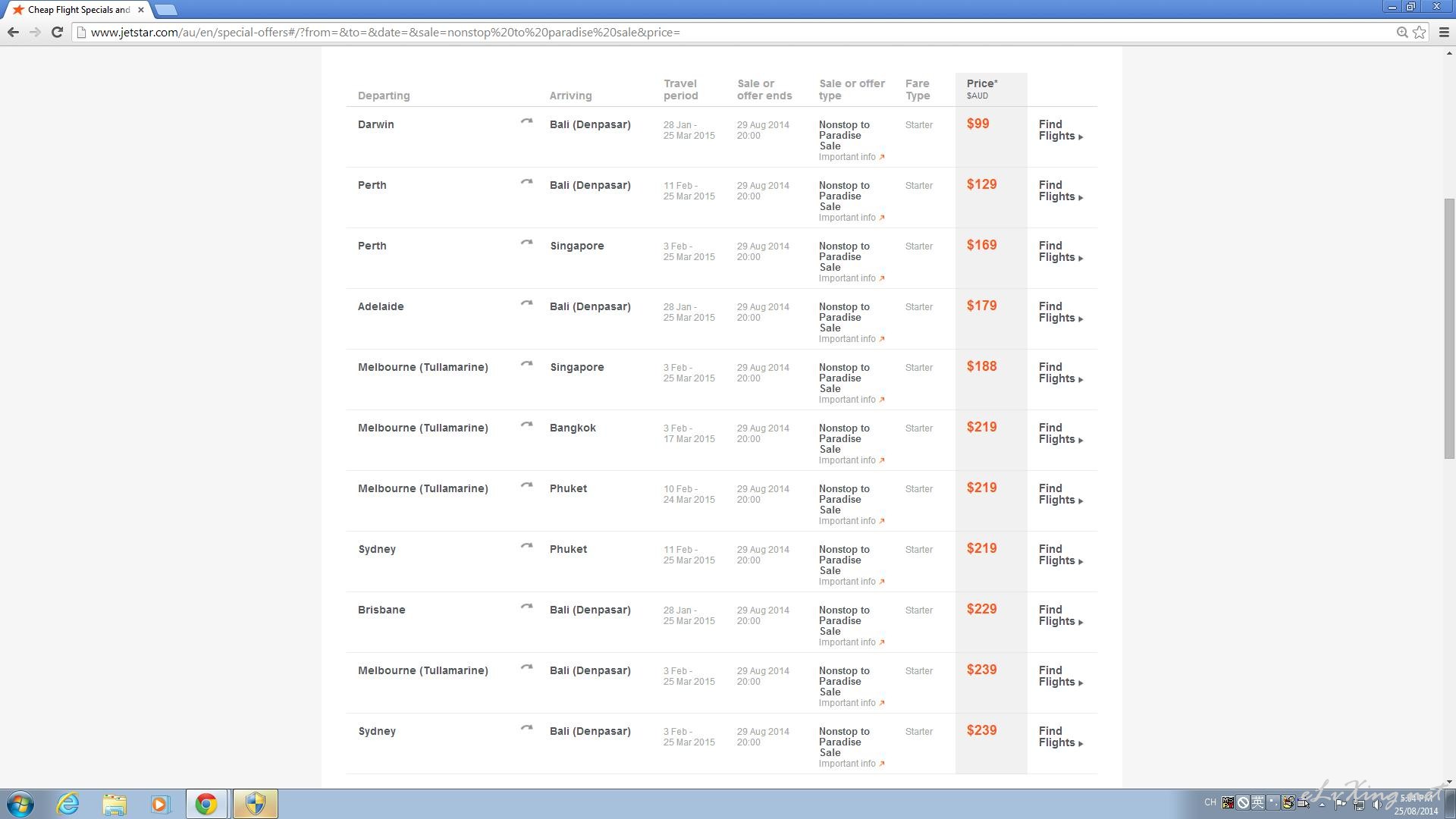Click the Fare Type column header
Viewport: 1456px width, 819px height.
[x=918, y=89]
